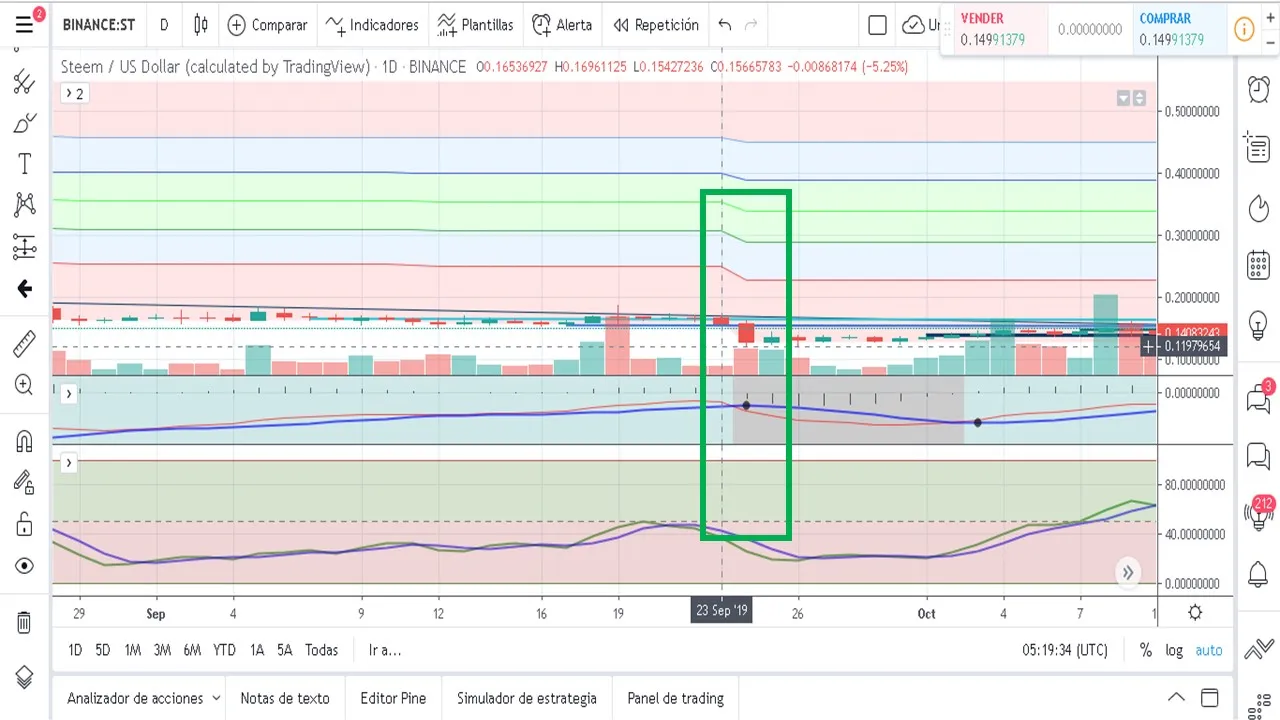Select the Text annotation tool
The width and height of the screenshot is (1280, 720).
(24, 164)
